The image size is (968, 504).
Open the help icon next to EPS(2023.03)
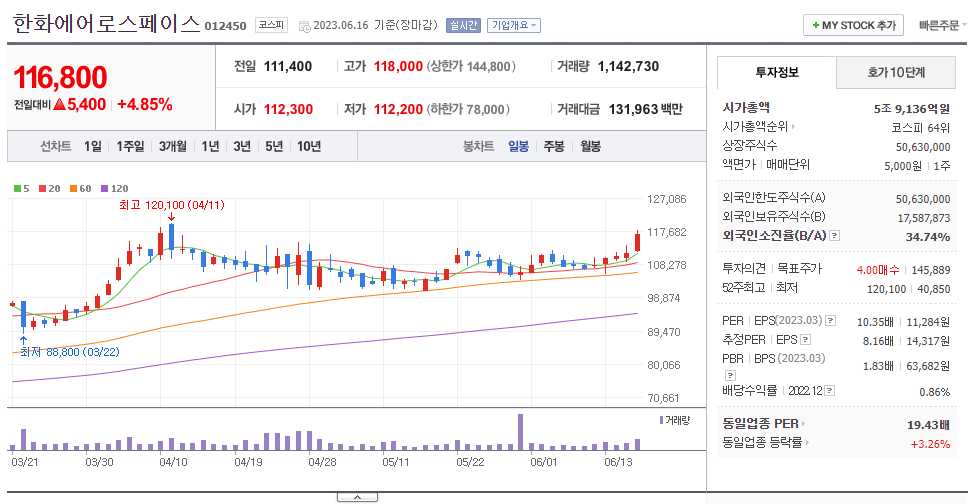[830, 321]
